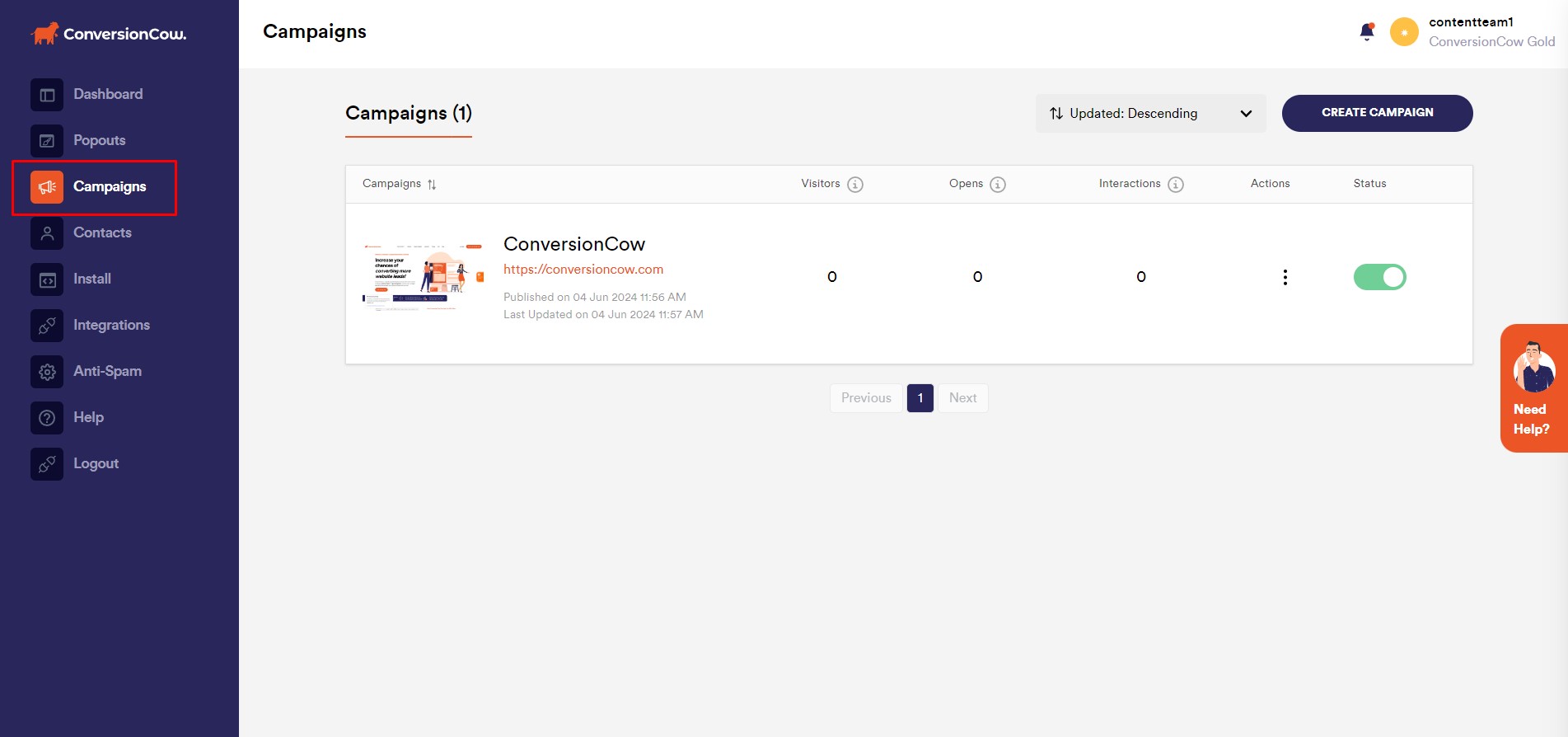Click the yellow user avatar

1404,32
